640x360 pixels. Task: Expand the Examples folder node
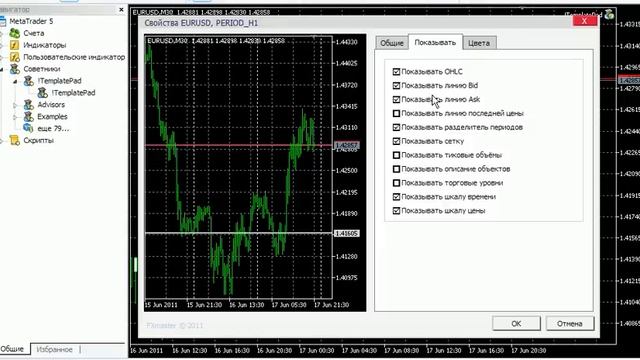pyautogui.click(x=15, y=117)
